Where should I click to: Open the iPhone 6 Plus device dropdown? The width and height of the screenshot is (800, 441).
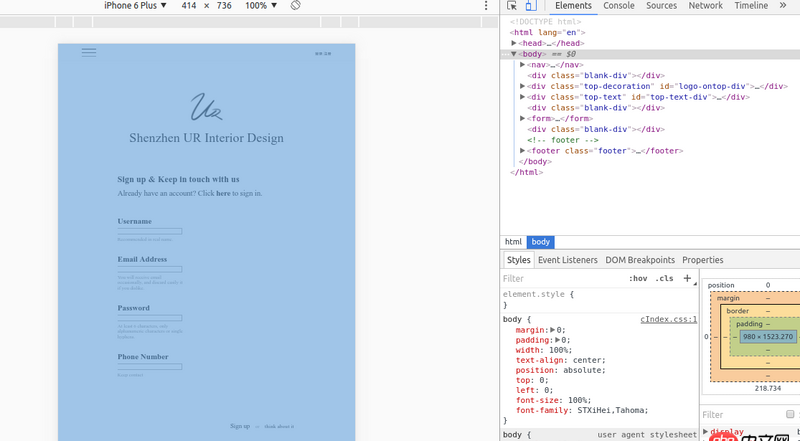tap(135, 6)
